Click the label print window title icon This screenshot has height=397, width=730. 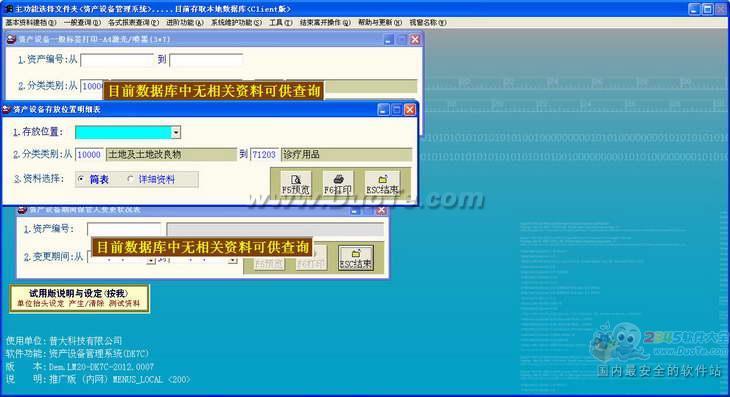[11, 40]
